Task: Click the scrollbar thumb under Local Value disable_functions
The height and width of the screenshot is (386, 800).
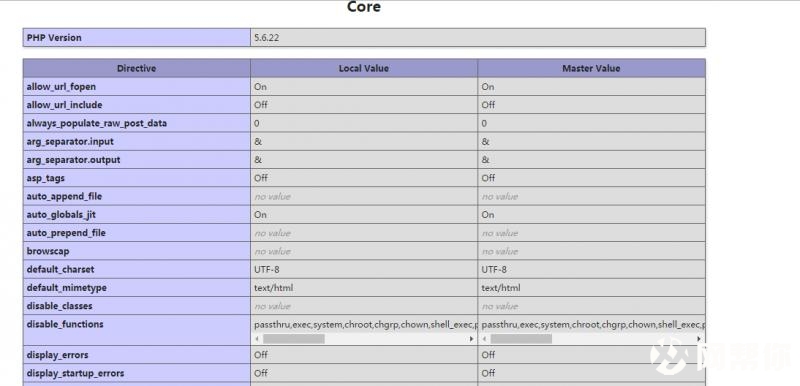Action: click(x=294, y=339)
